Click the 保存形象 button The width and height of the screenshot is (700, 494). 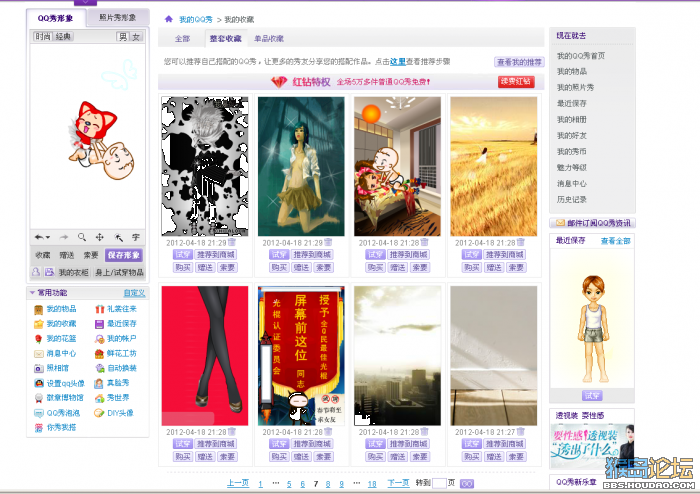pos(124,255)
